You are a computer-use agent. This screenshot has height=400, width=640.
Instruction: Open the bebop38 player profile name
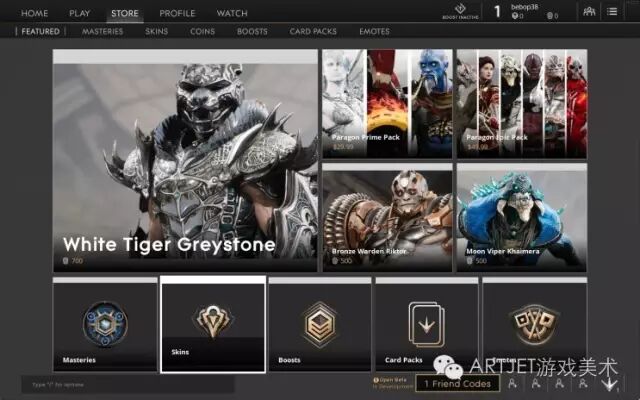[524, 7]
